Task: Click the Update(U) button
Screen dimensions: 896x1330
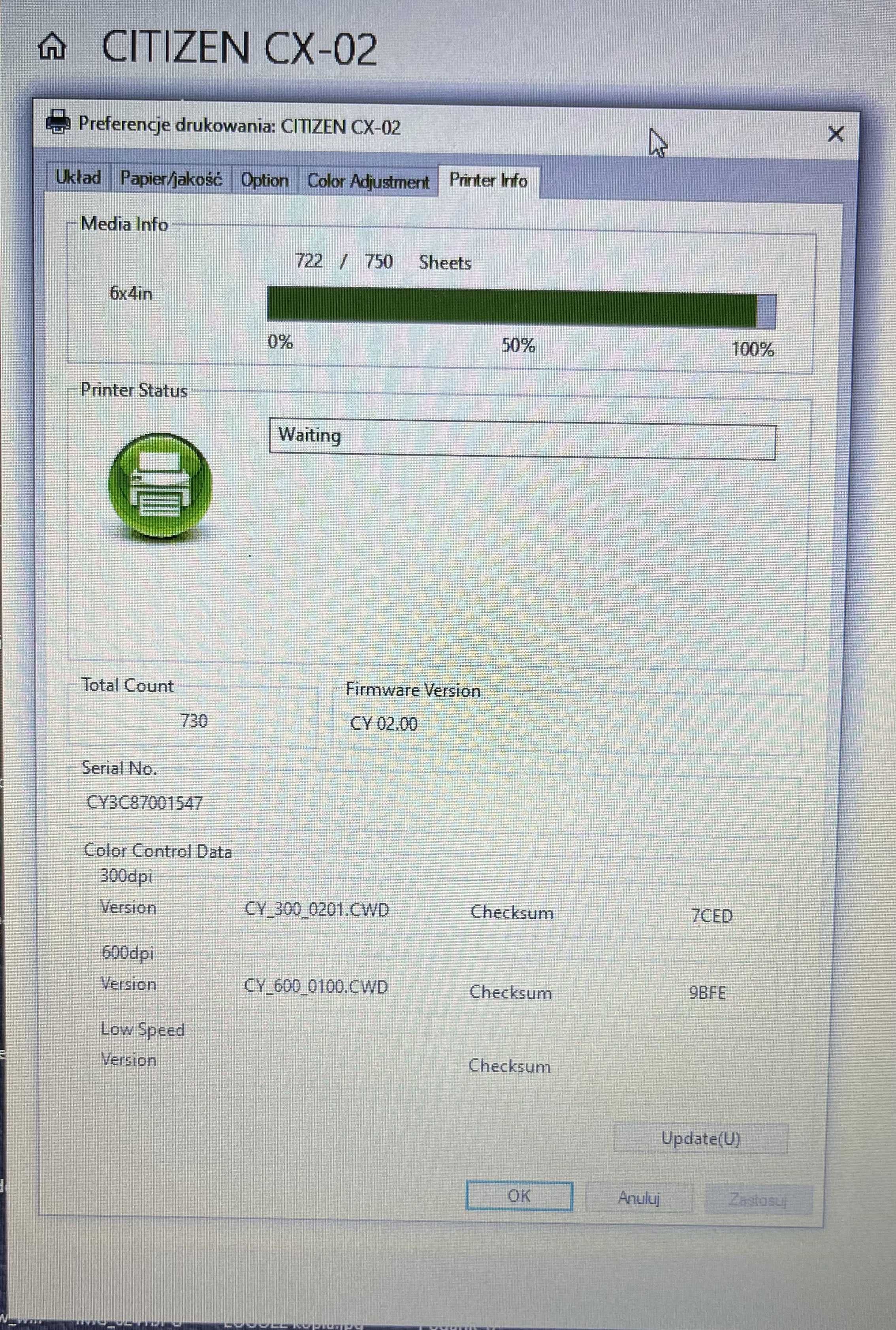Action: [x=700, y=1138]
